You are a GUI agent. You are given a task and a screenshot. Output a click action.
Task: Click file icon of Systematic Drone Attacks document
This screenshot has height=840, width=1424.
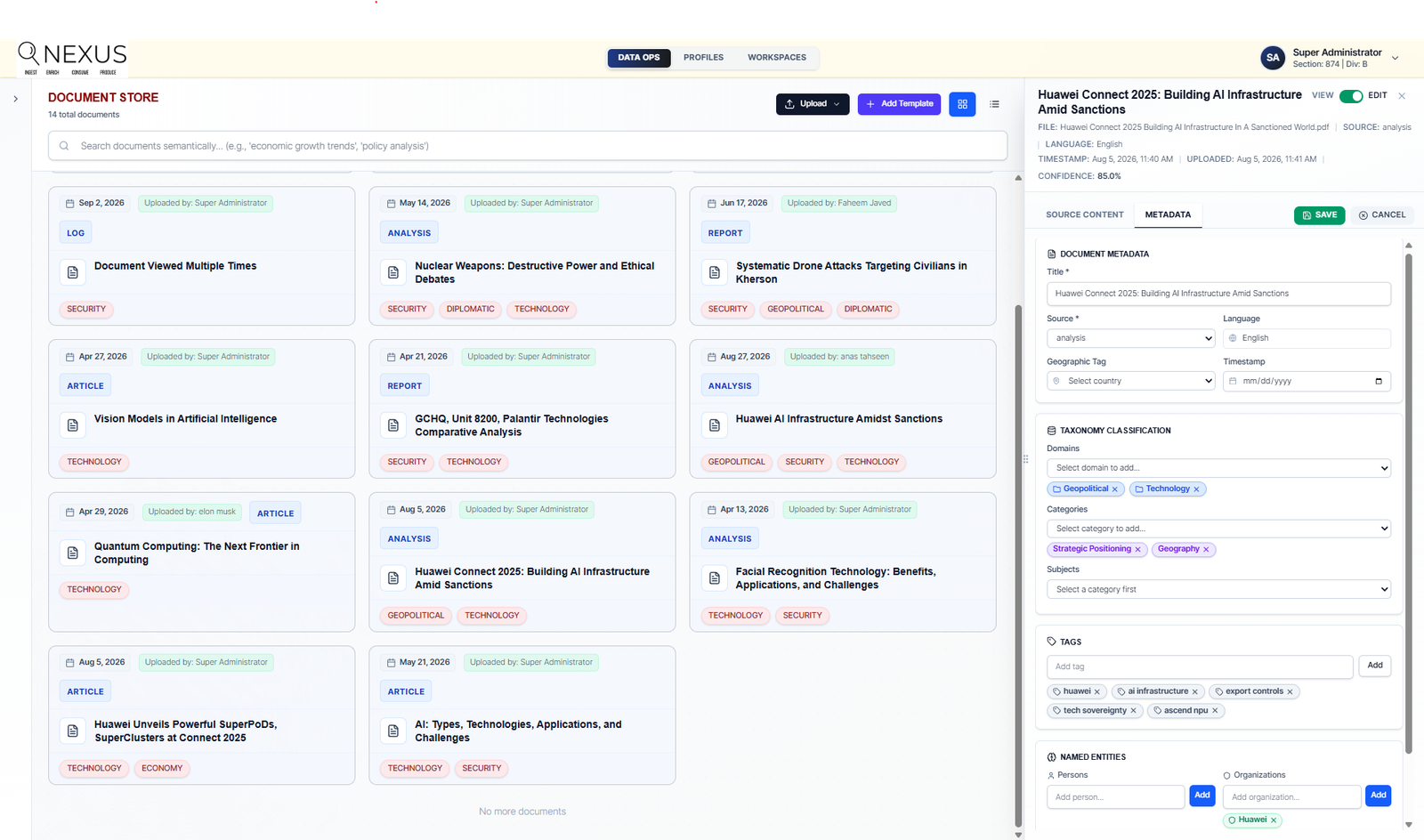click(x=715, y=272)
